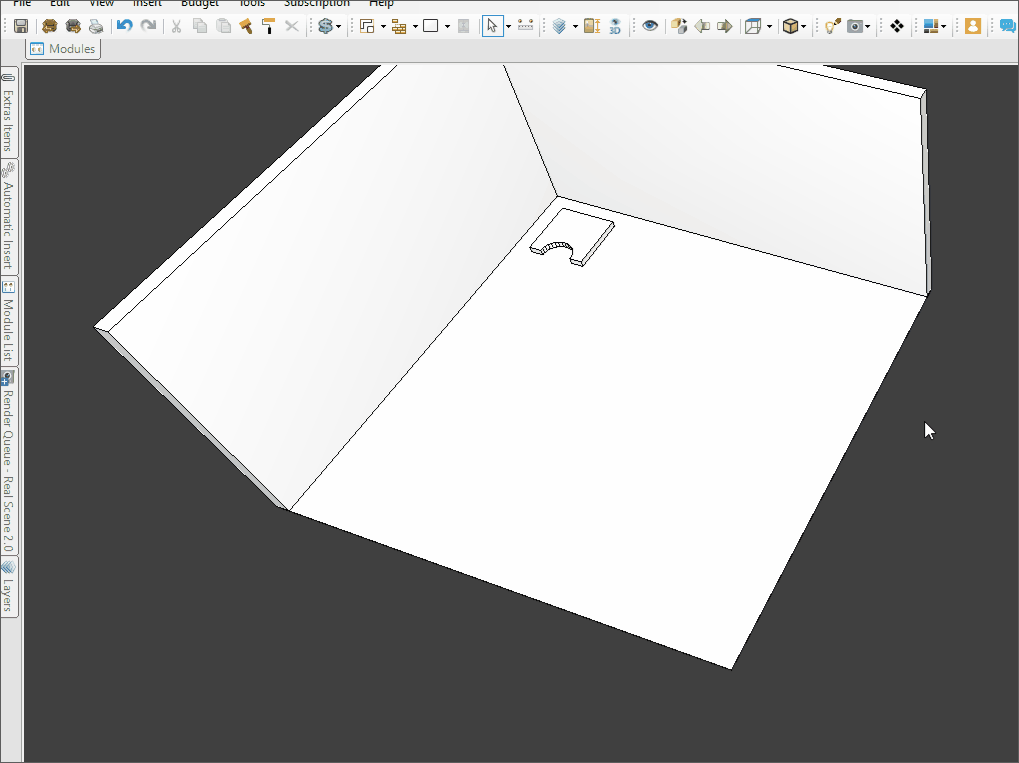Open the Module List side panel
The image size is (1019, 763).
click(8, 321)
